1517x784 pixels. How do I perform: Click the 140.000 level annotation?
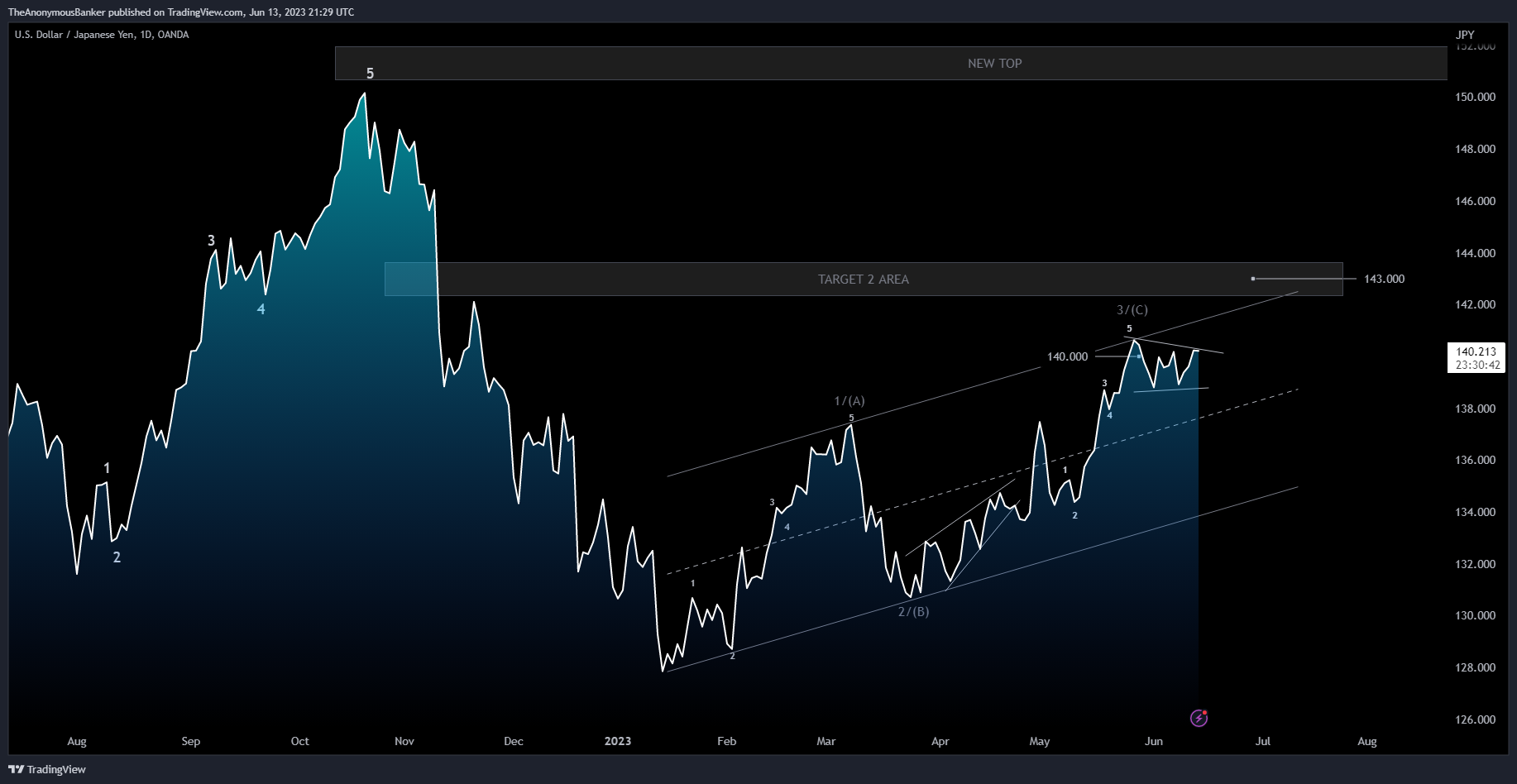(x=1067, y=356)
